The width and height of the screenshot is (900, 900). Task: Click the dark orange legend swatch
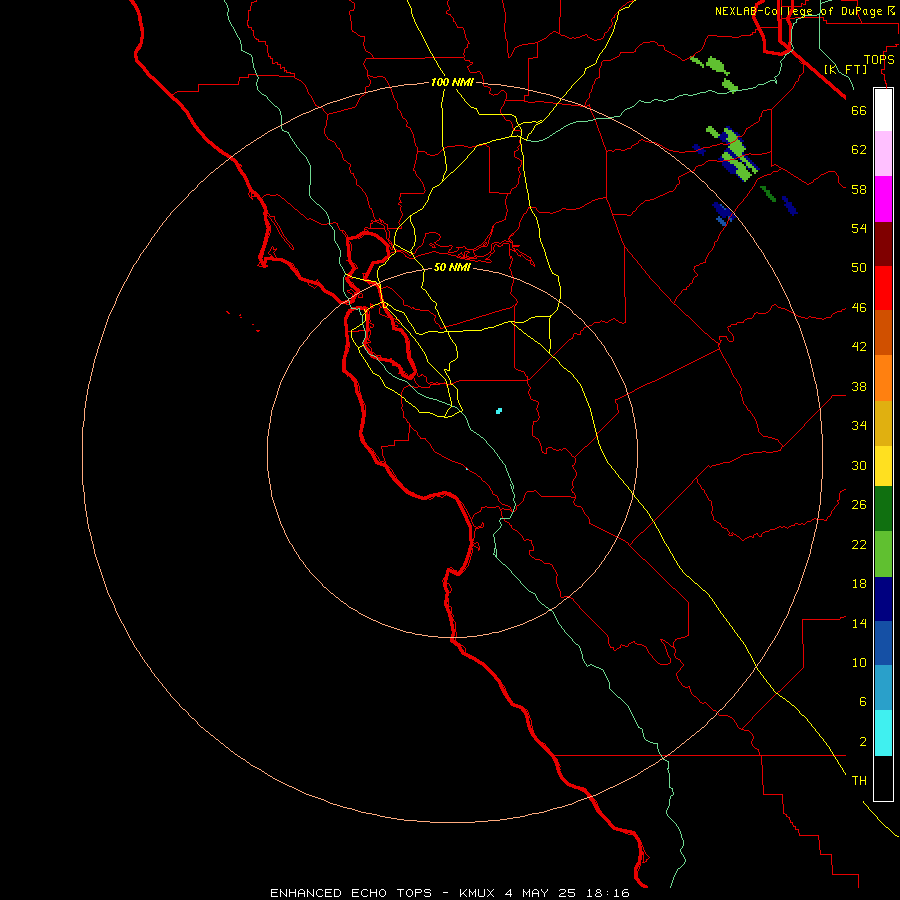[883, 332]
